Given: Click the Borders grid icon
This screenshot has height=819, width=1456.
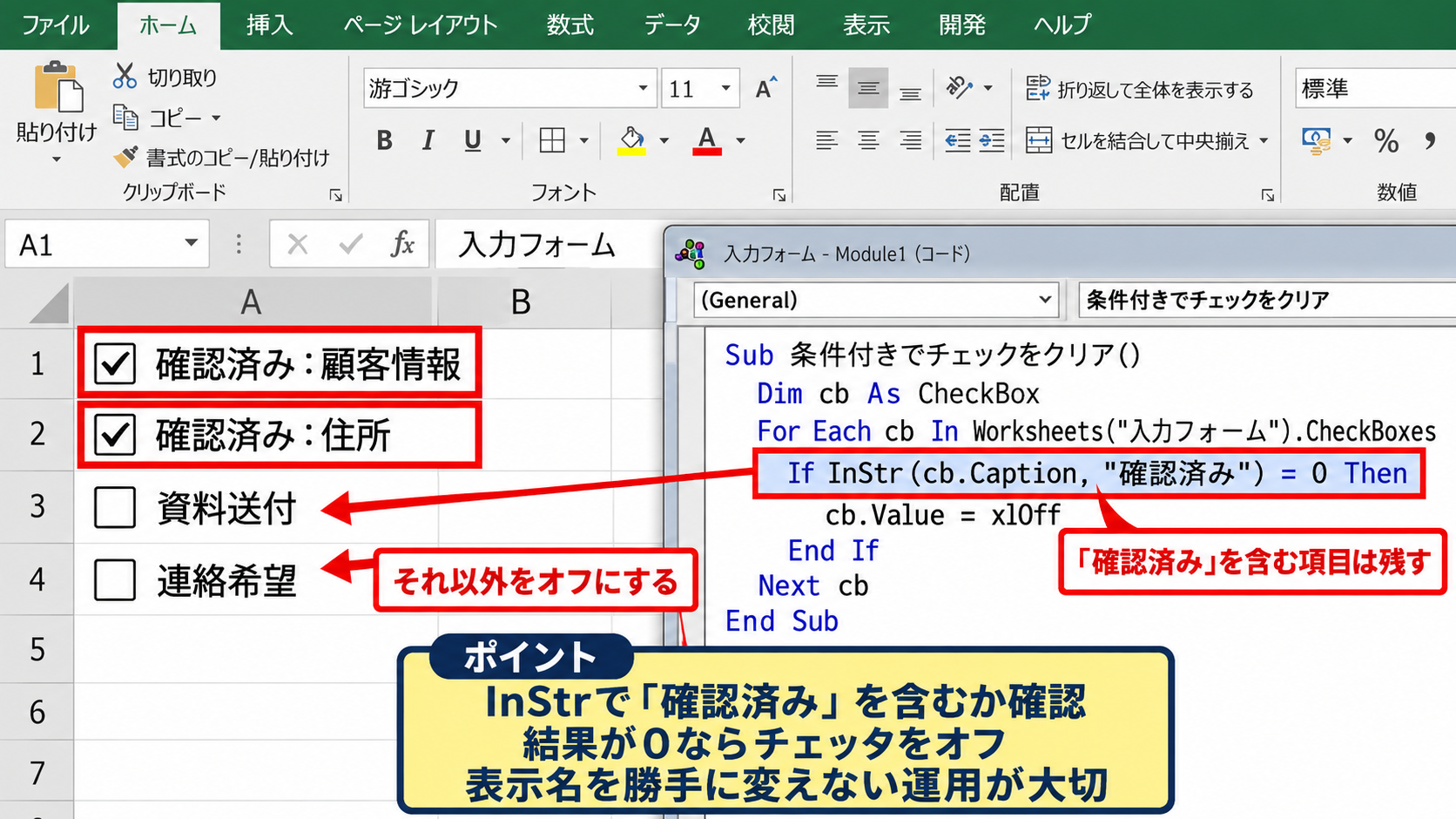Looking at the screenshot, I should click(x=552, y=140).
